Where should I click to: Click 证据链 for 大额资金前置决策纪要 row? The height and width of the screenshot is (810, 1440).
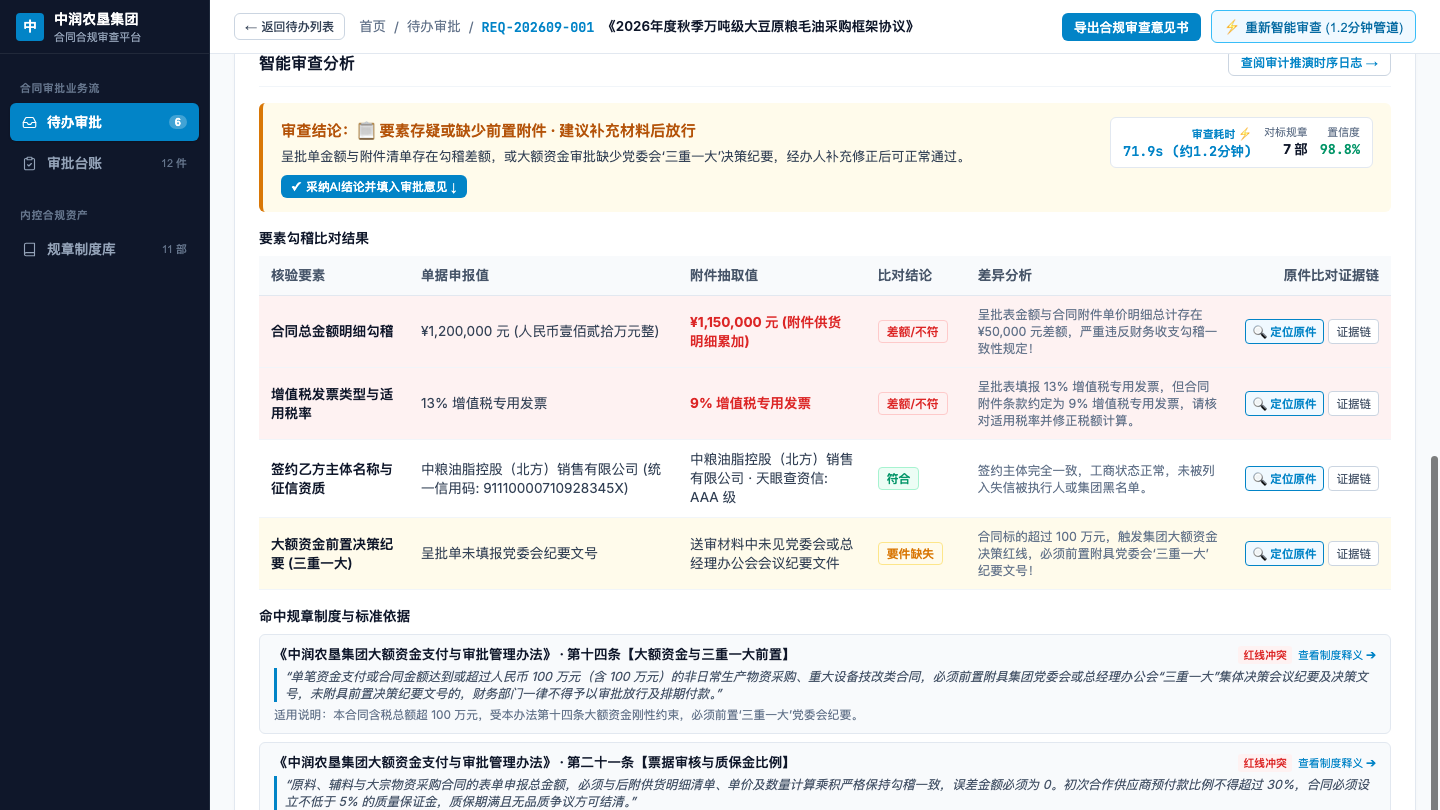(1353, 553)
